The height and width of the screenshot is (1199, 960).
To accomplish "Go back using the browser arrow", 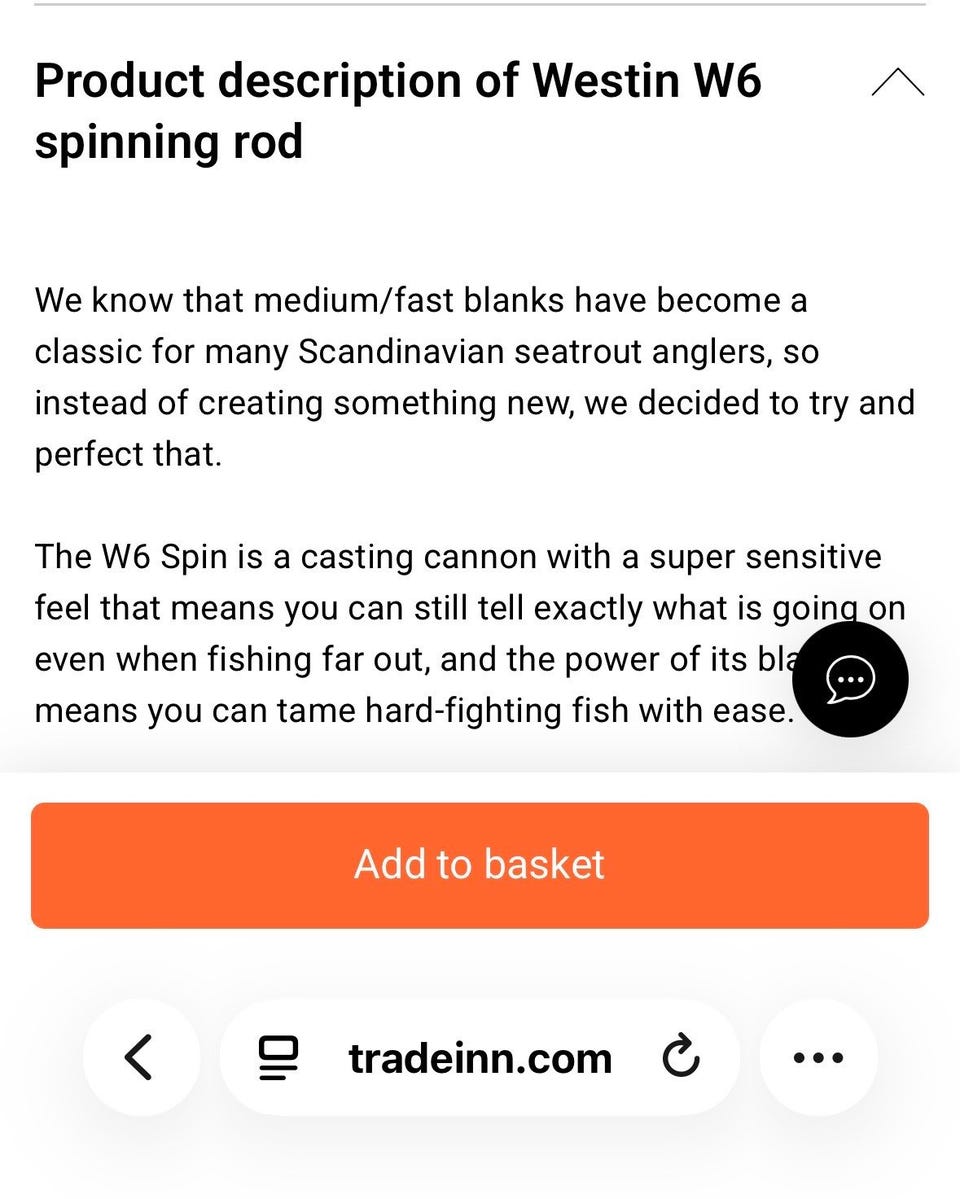I will (141, 1058).
